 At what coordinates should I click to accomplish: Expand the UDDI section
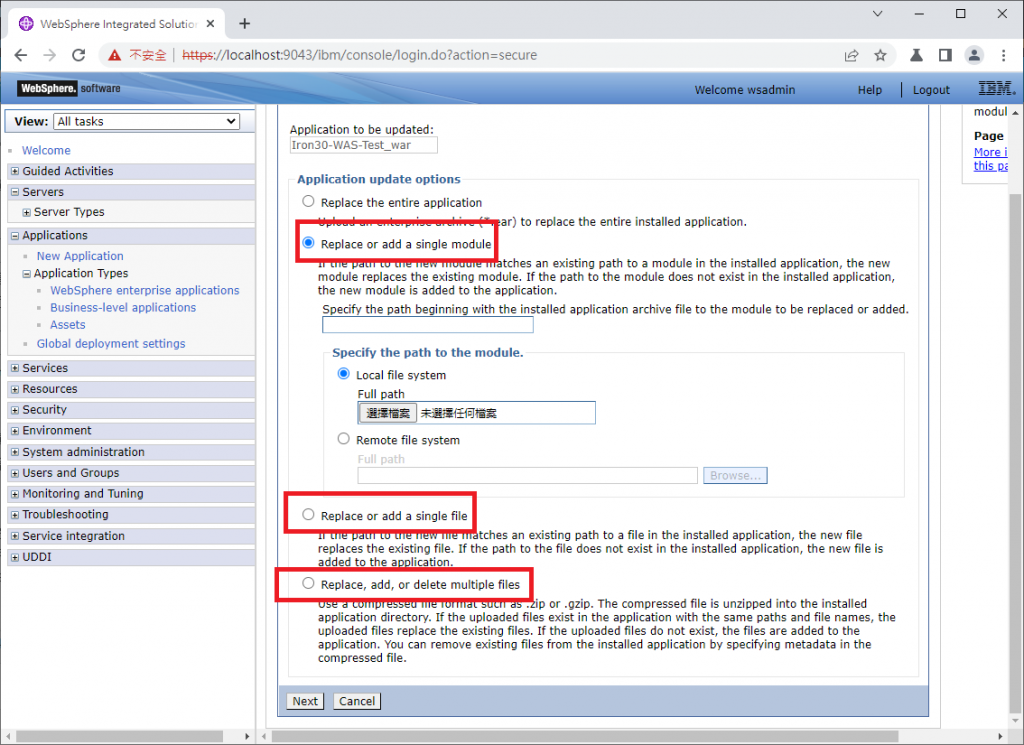coord(15,558)
